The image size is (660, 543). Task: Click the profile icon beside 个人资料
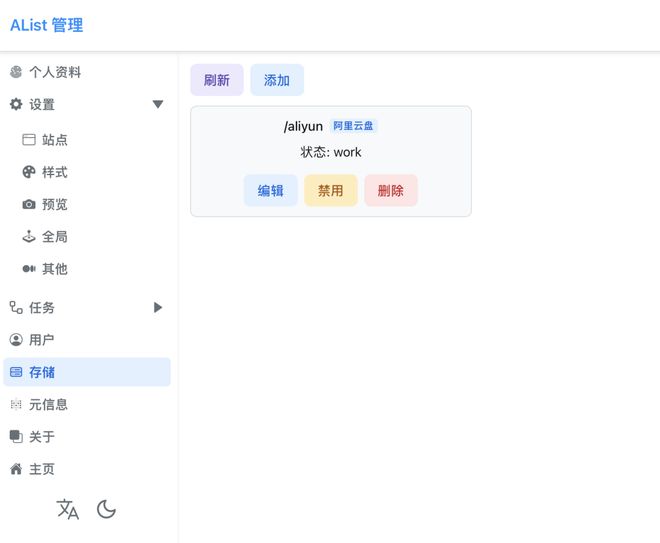point(16,72)
